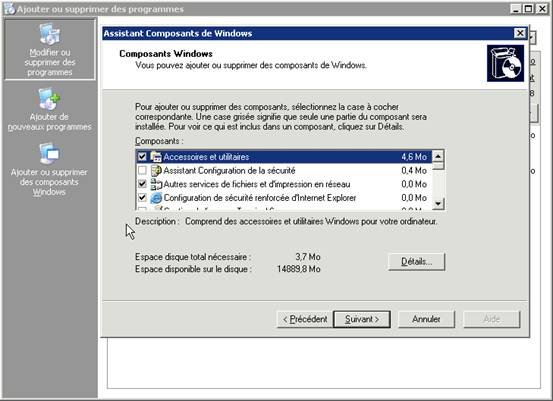Image resolution: width=553 pixels, height=401 pixels.
Task: Check the Assistant Configuration de la sécurité checkbox
Action: [x=142, y=170]
